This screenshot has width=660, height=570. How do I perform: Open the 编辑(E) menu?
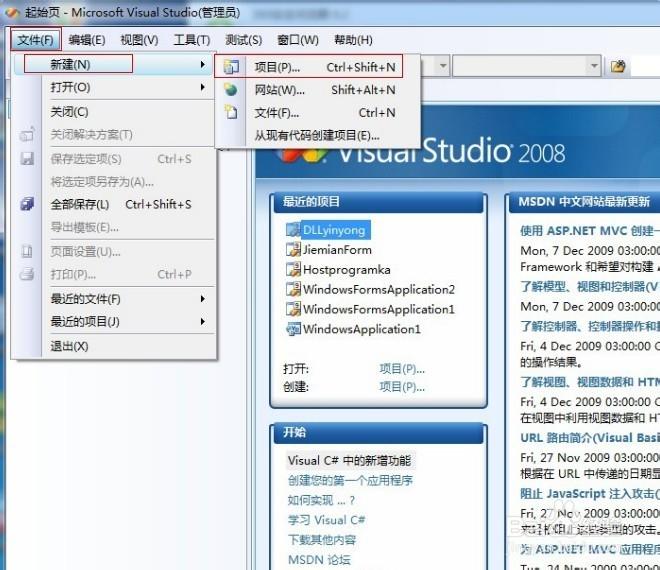(87, 40)
